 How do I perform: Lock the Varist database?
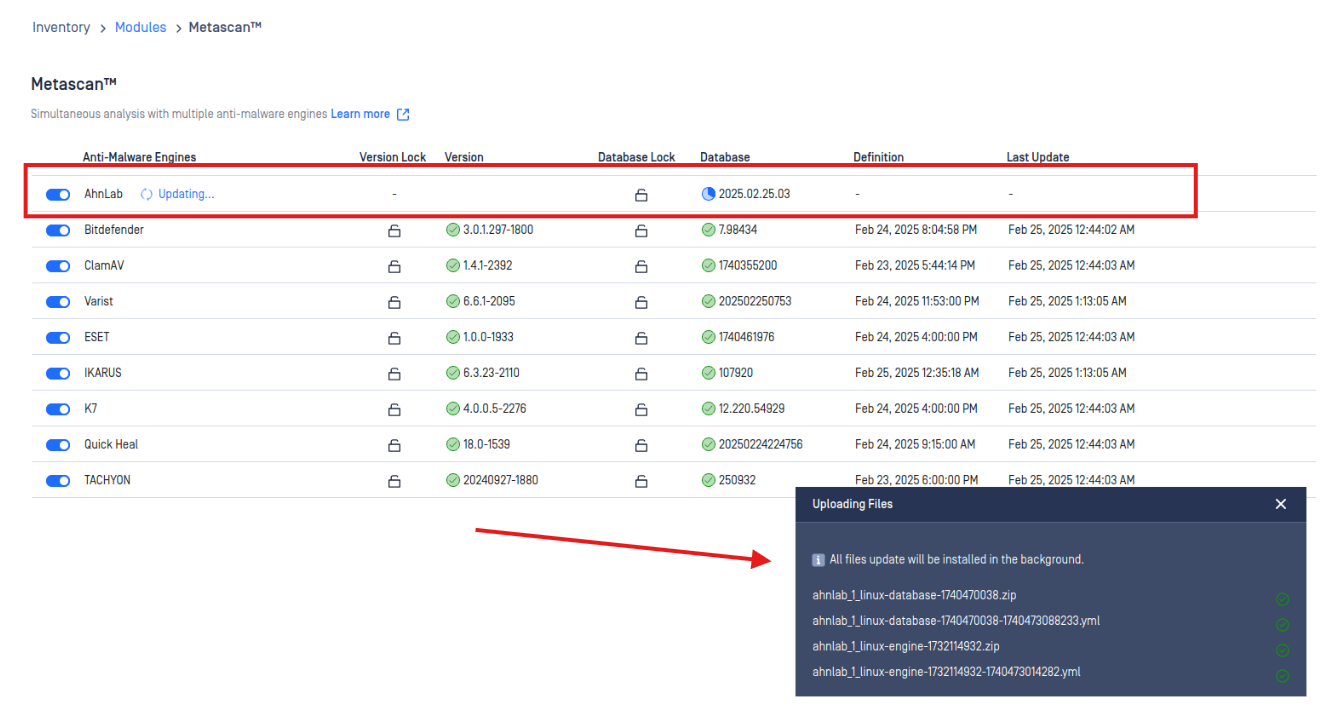click(641, 302)
